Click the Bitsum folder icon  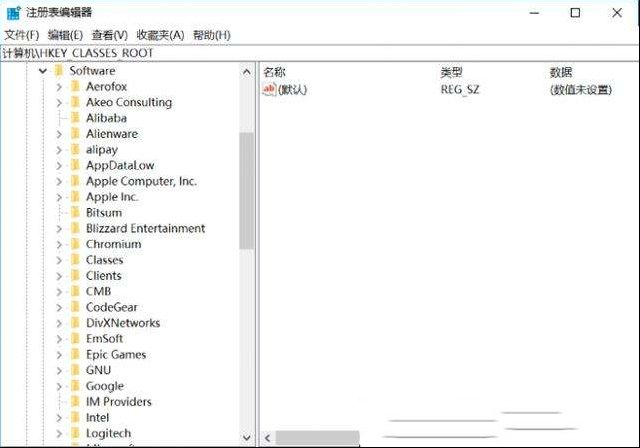(75, 213)
